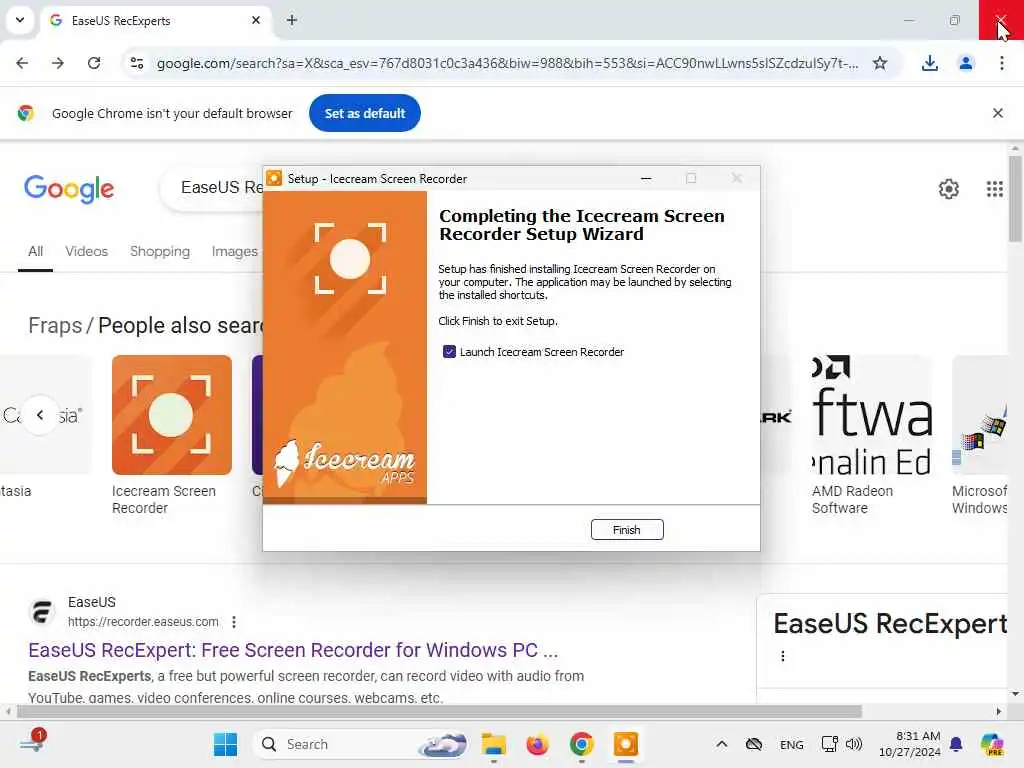Screen dimensions: 1024x768
Task: Open widgets icon on taskbar
Action: pyautogui.click(x=33, y=743)
